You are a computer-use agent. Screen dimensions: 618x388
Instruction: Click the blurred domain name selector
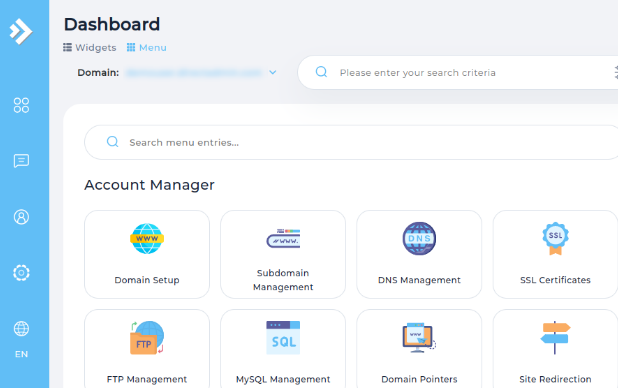point(194,73)
